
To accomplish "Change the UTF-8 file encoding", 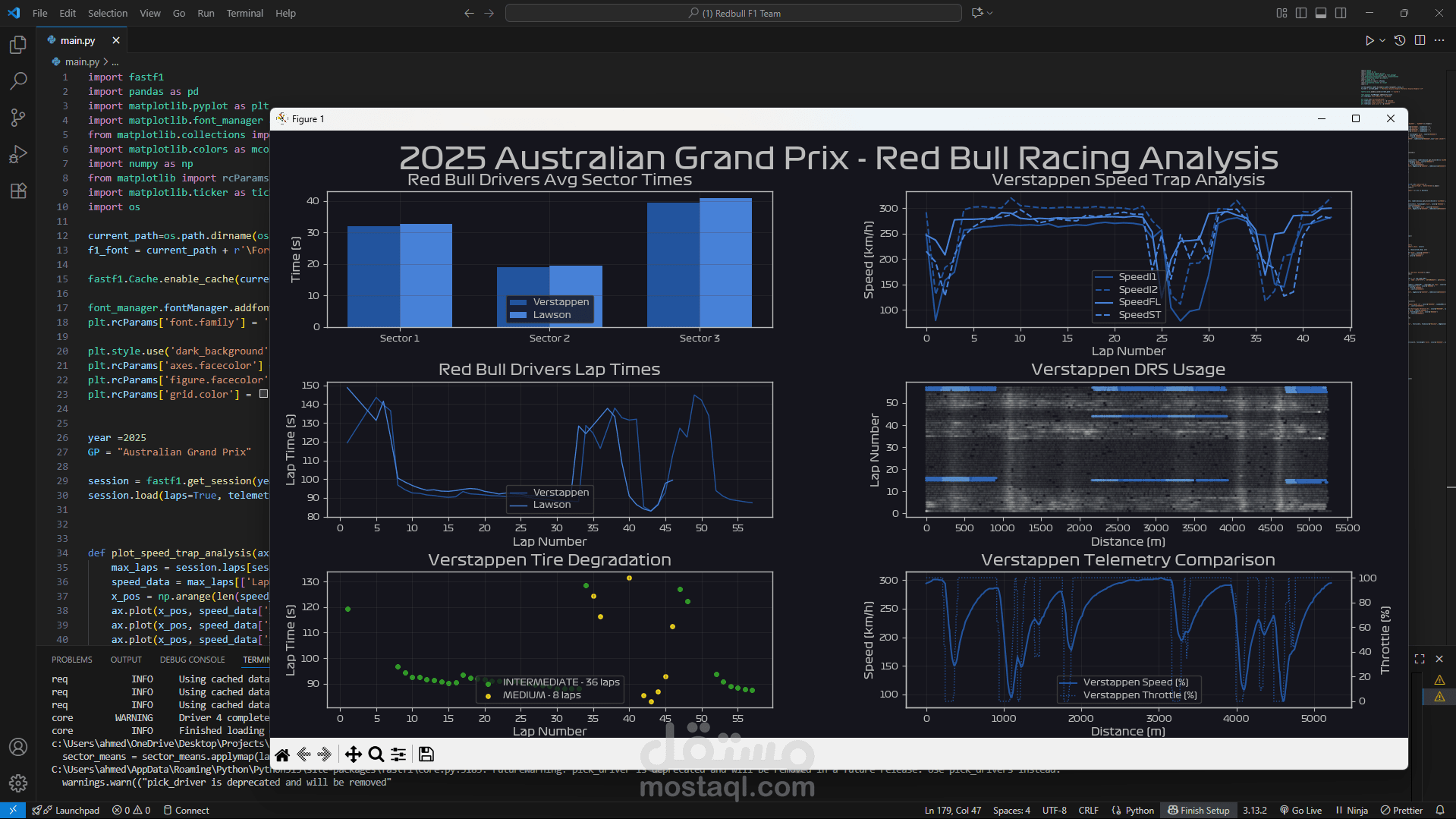I will pyautogui.click(x=1054, y=810).
